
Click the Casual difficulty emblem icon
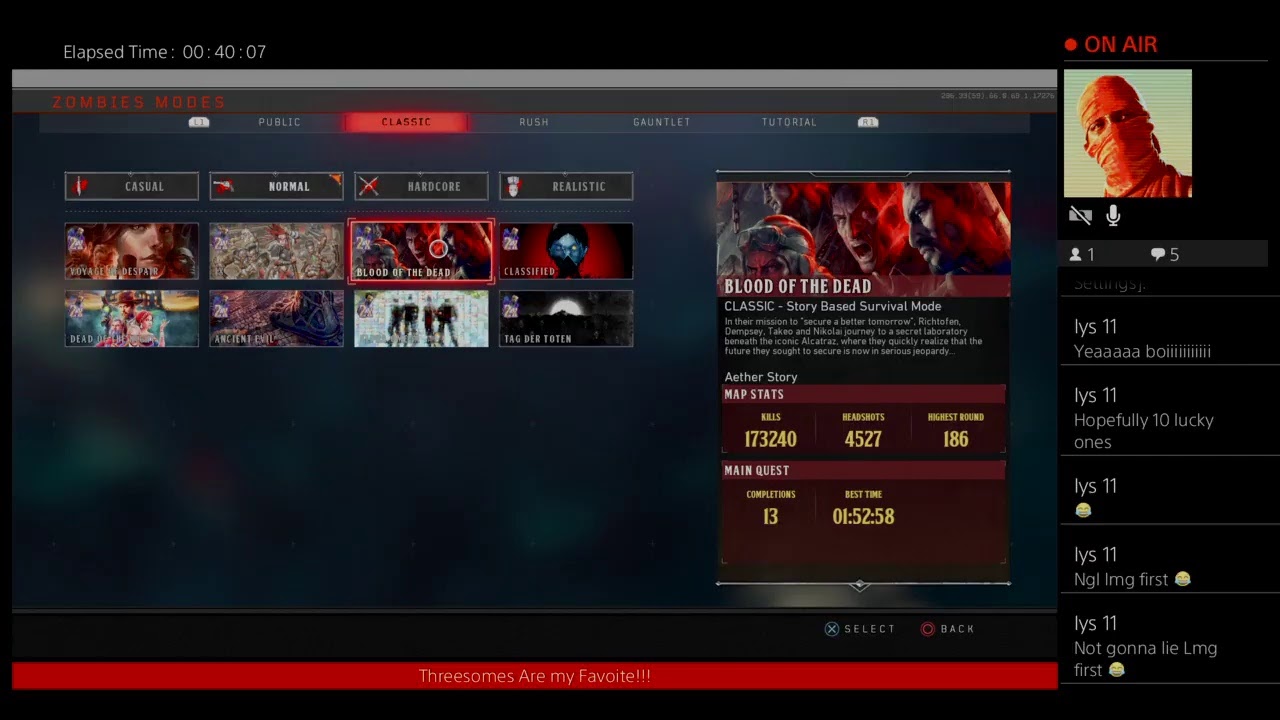click(81, 186)
